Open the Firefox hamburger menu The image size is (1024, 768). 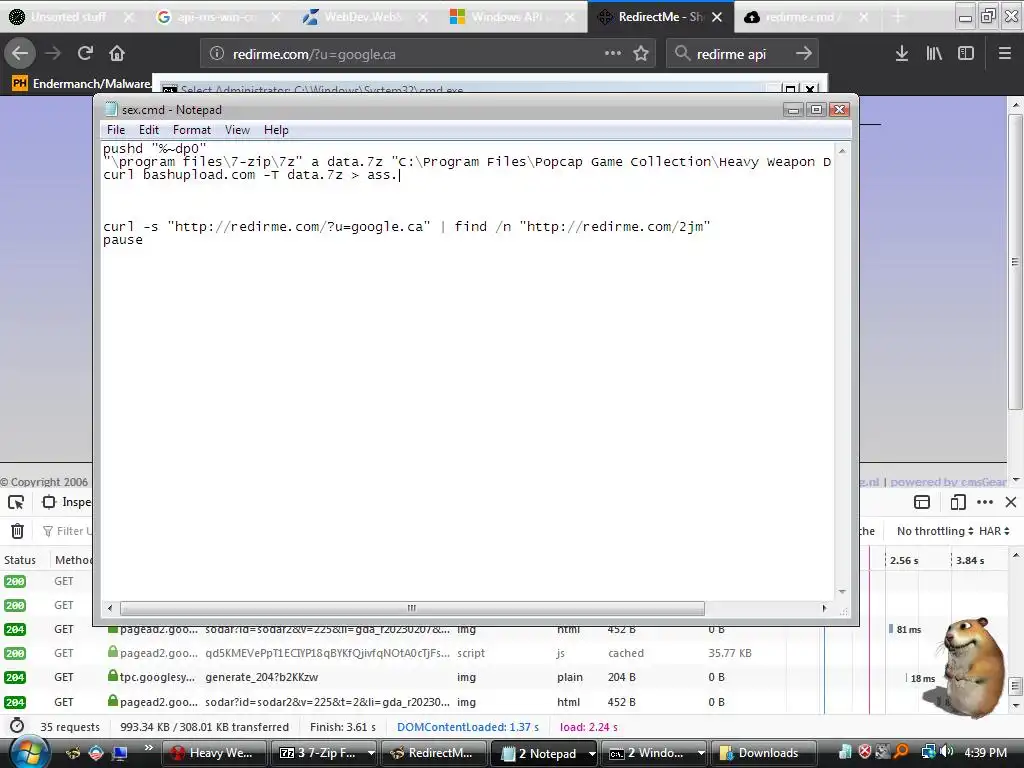tap(1005, 54)
